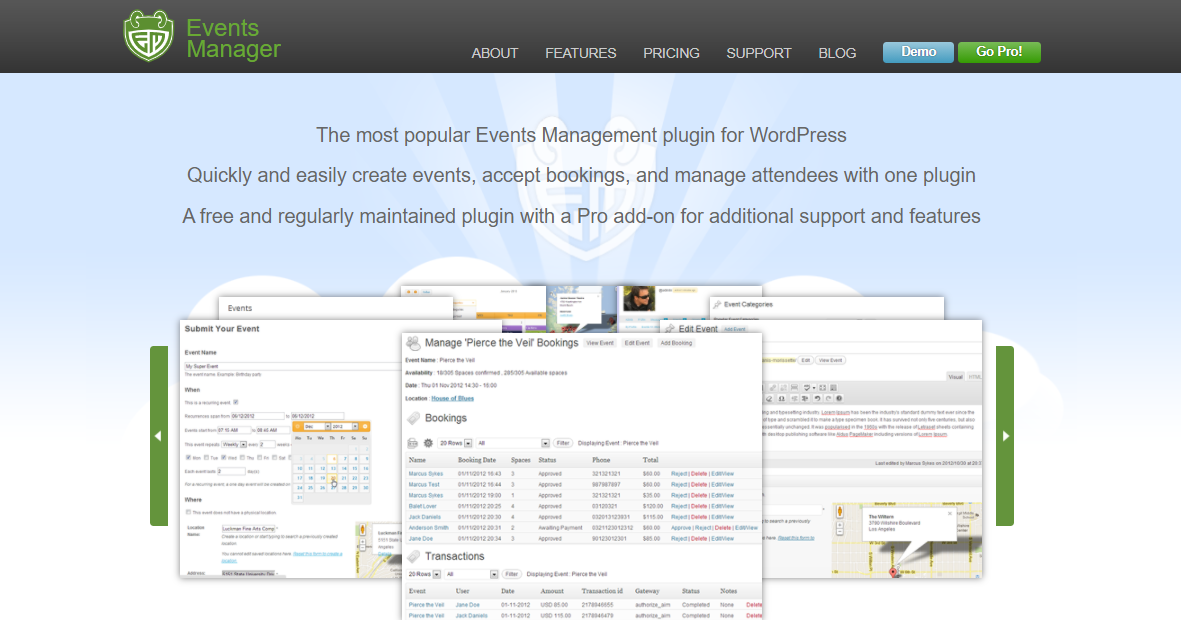Advance carousel with right arrow

click(1005, 436)
